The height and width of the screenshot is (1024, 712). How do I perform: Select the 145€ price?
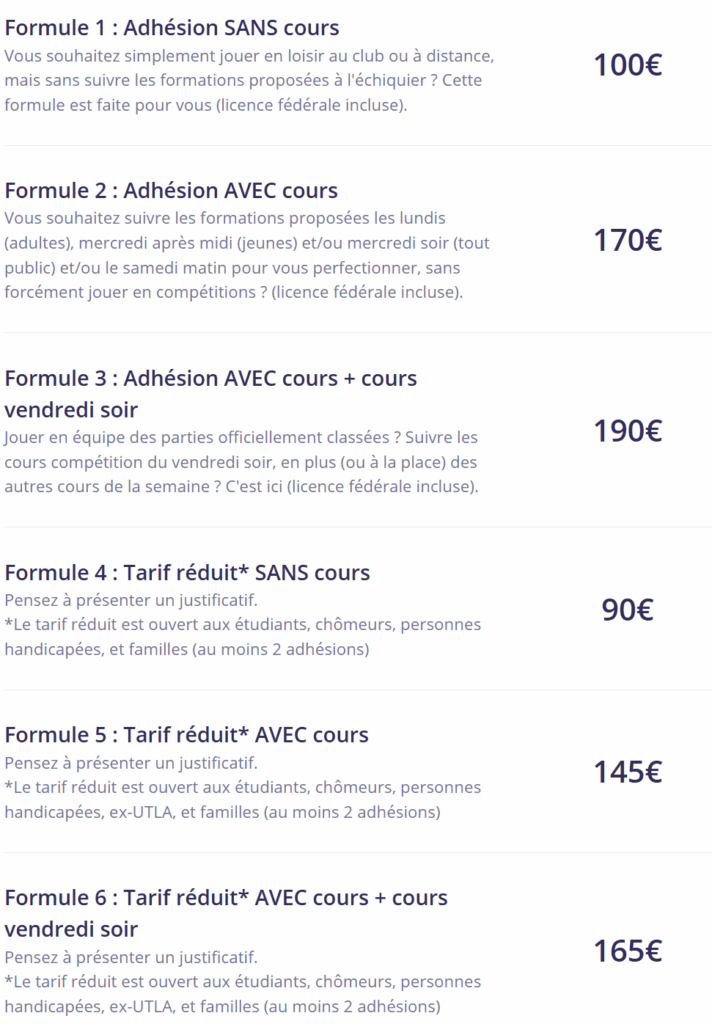[627, 773]
